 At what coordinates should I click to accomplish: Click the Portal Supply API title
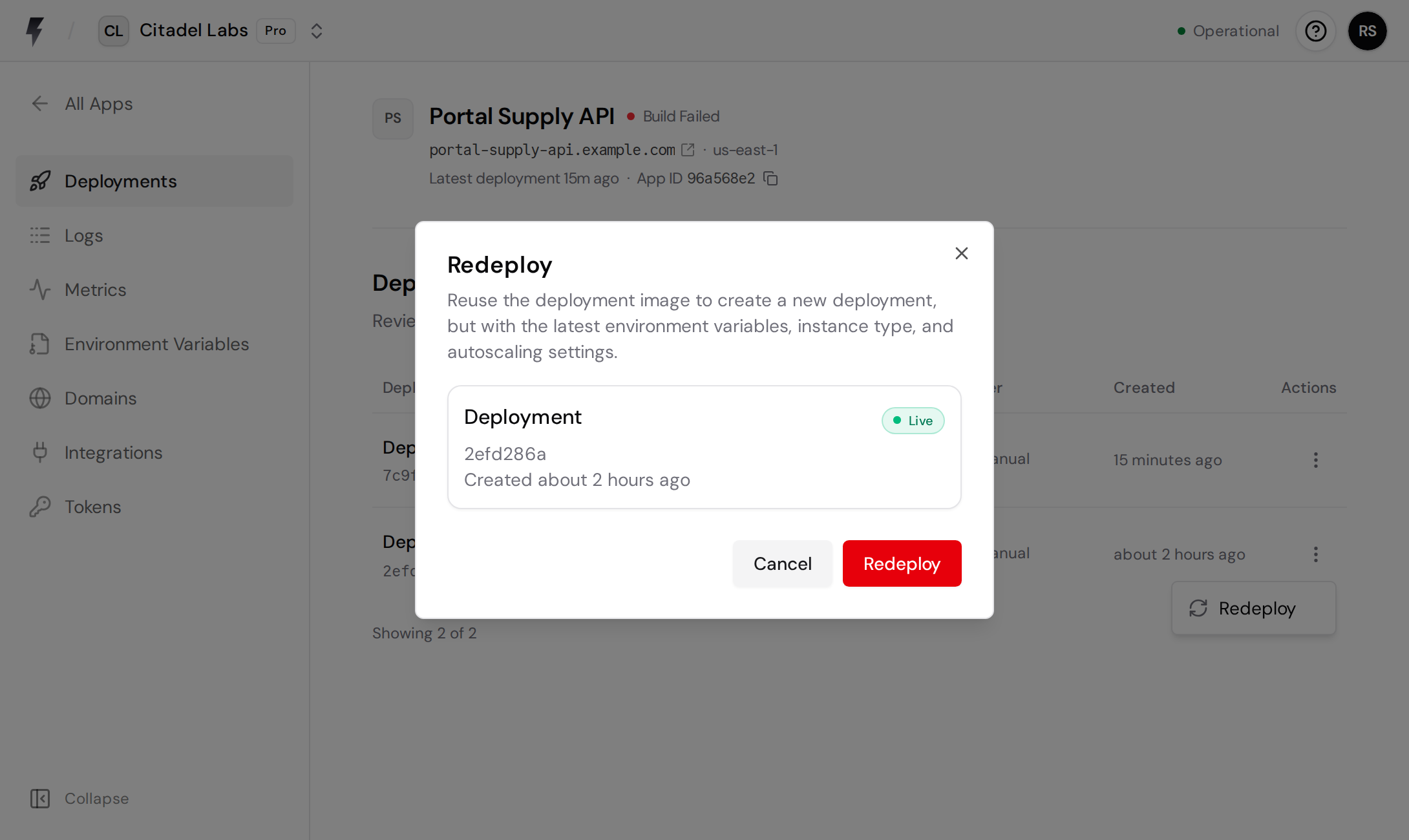click(522, 116)
